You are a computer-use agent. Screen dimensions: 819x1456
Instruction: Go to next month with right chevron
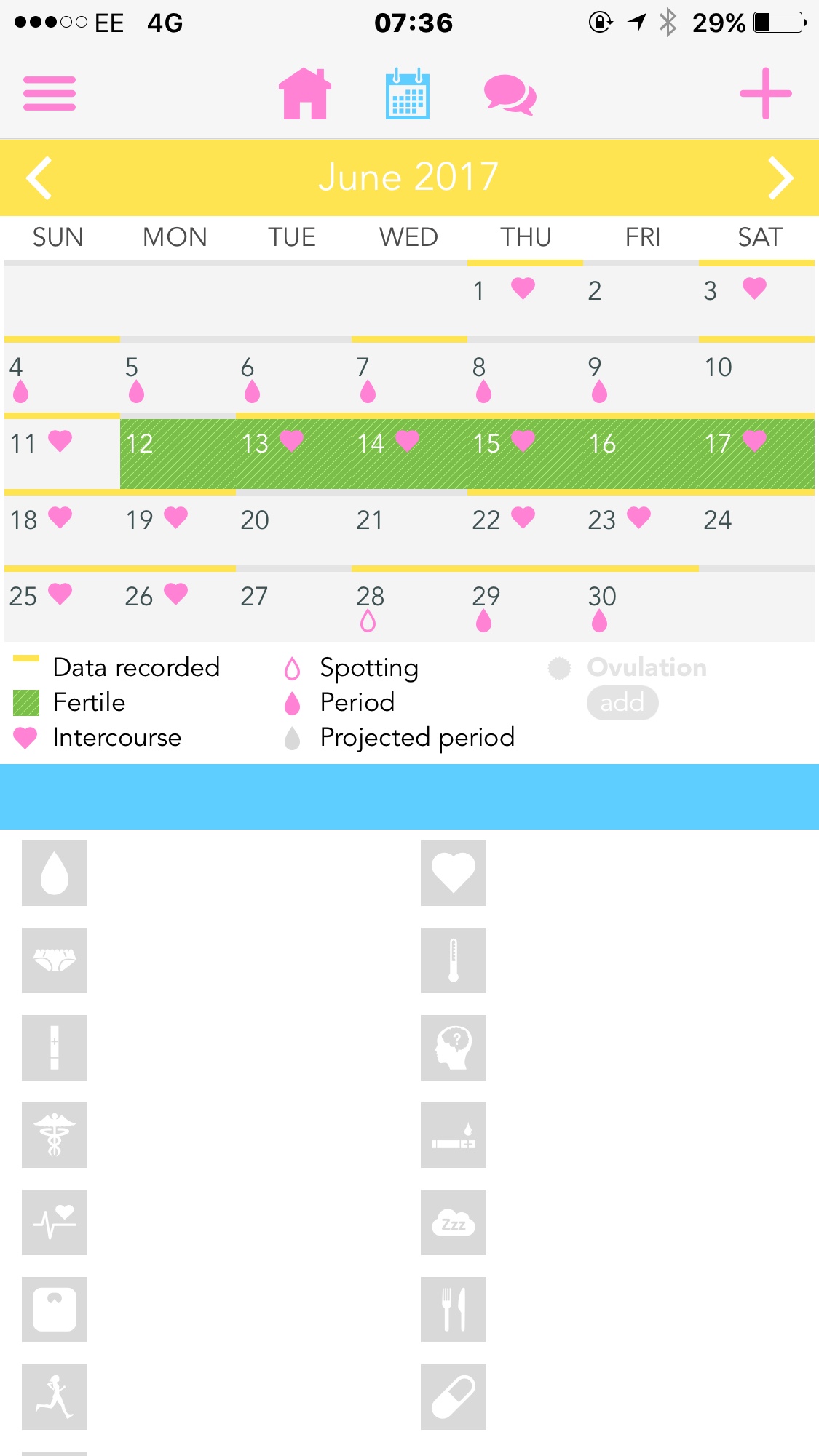(x=780, y=178)
